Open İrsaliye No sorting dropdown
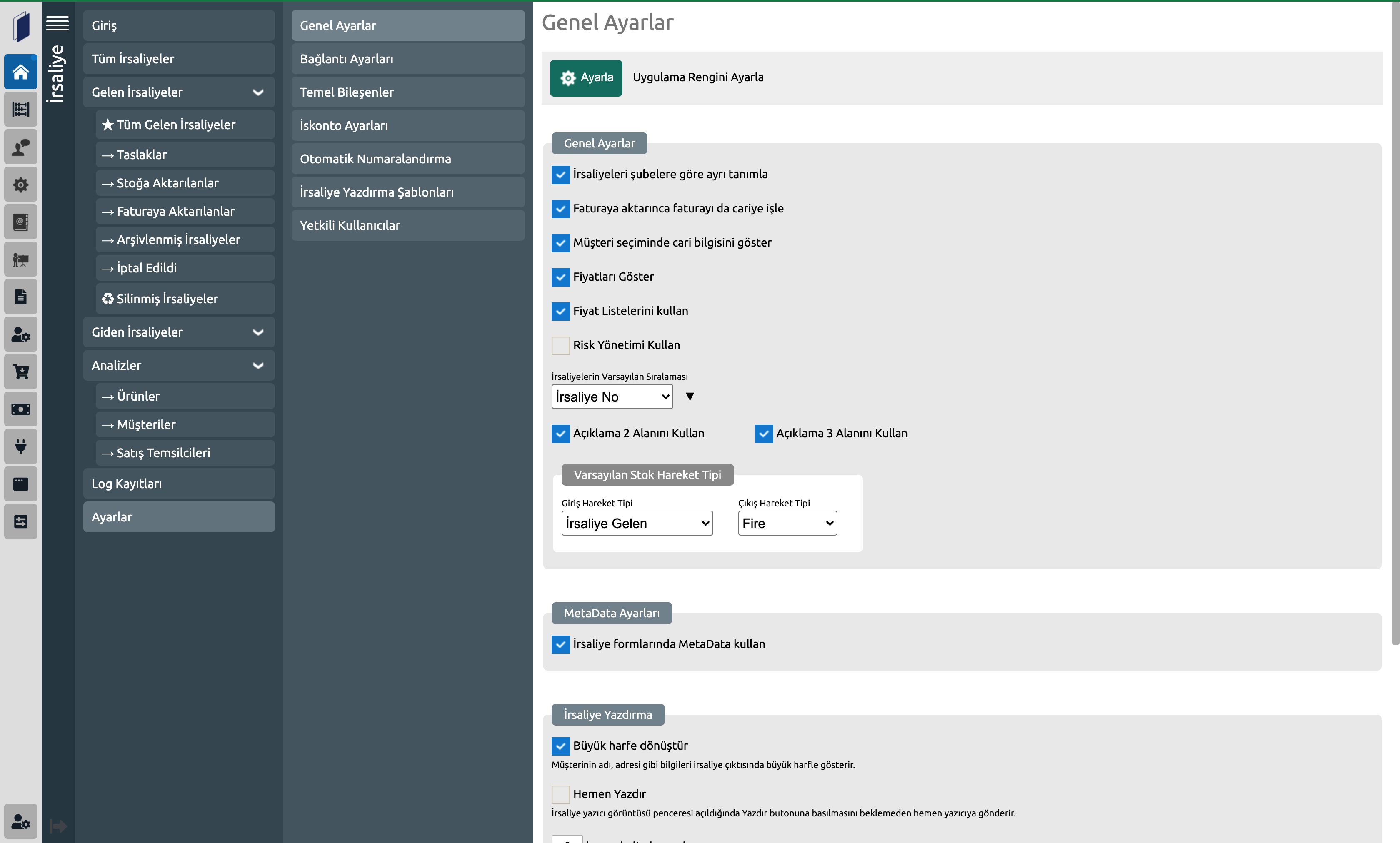 click(612, 397)
